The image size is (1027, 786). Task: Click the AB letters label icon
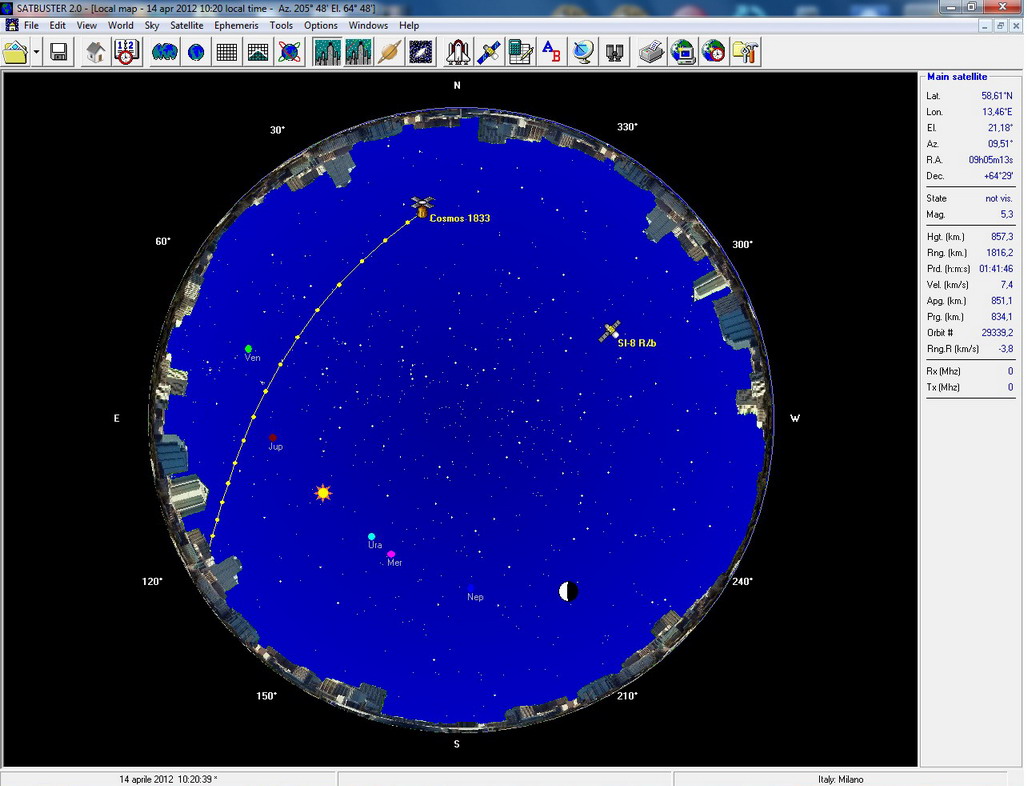click(x=551, y=52)
